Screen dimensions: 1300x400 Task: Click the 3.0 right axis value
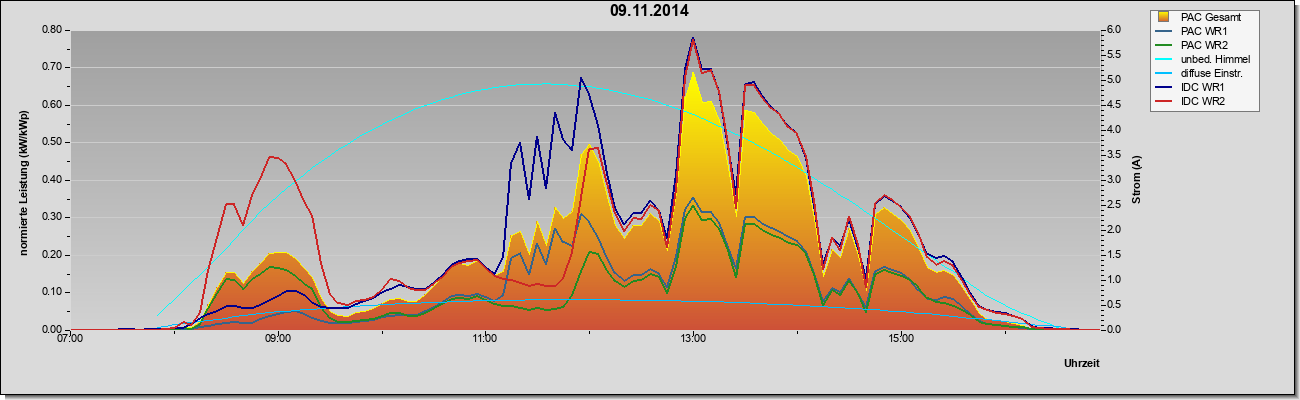tap(1110, 180)
